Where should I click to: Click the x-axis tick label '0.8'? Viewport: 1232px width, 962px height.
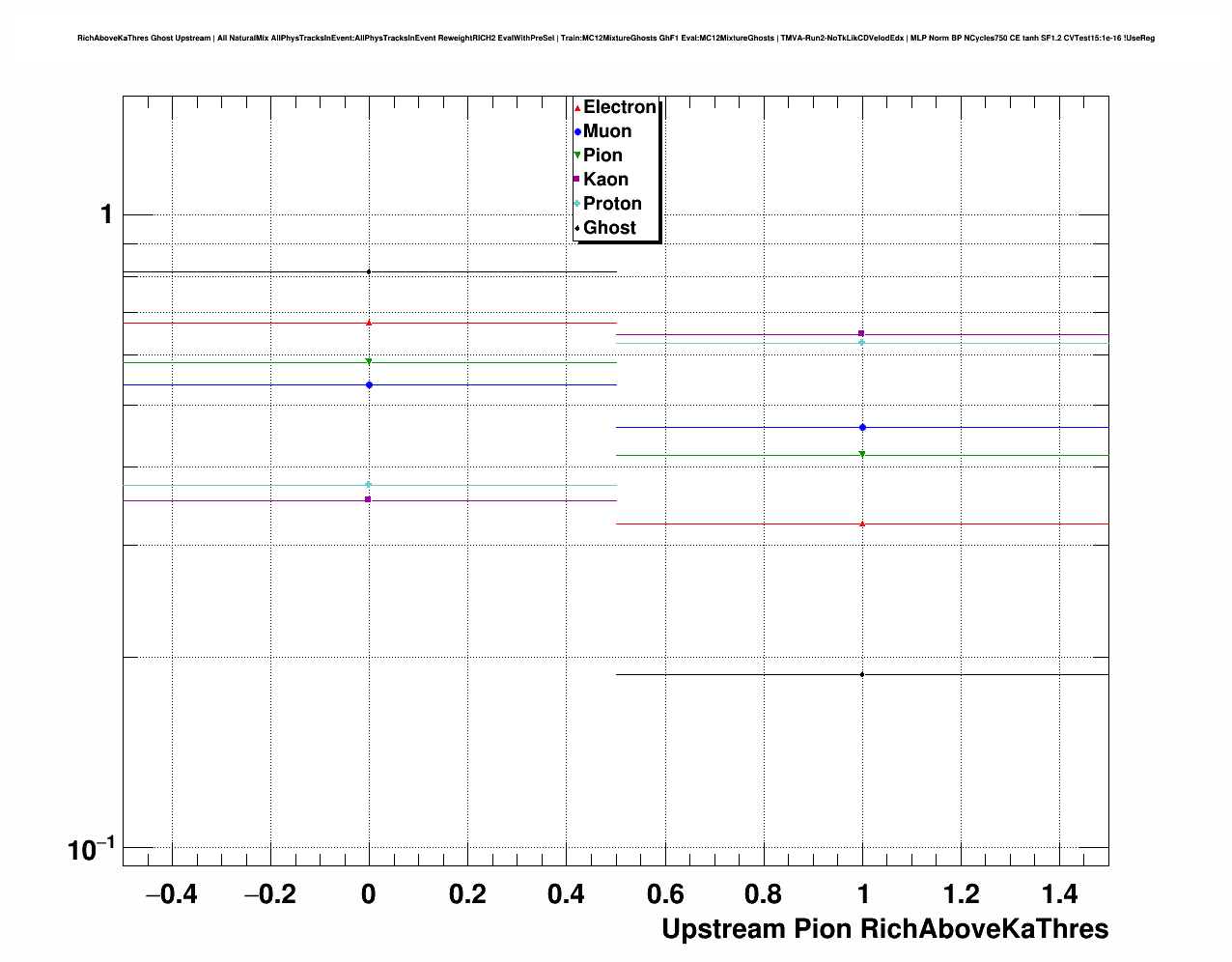pyautogui.click(x=764, y=895)
